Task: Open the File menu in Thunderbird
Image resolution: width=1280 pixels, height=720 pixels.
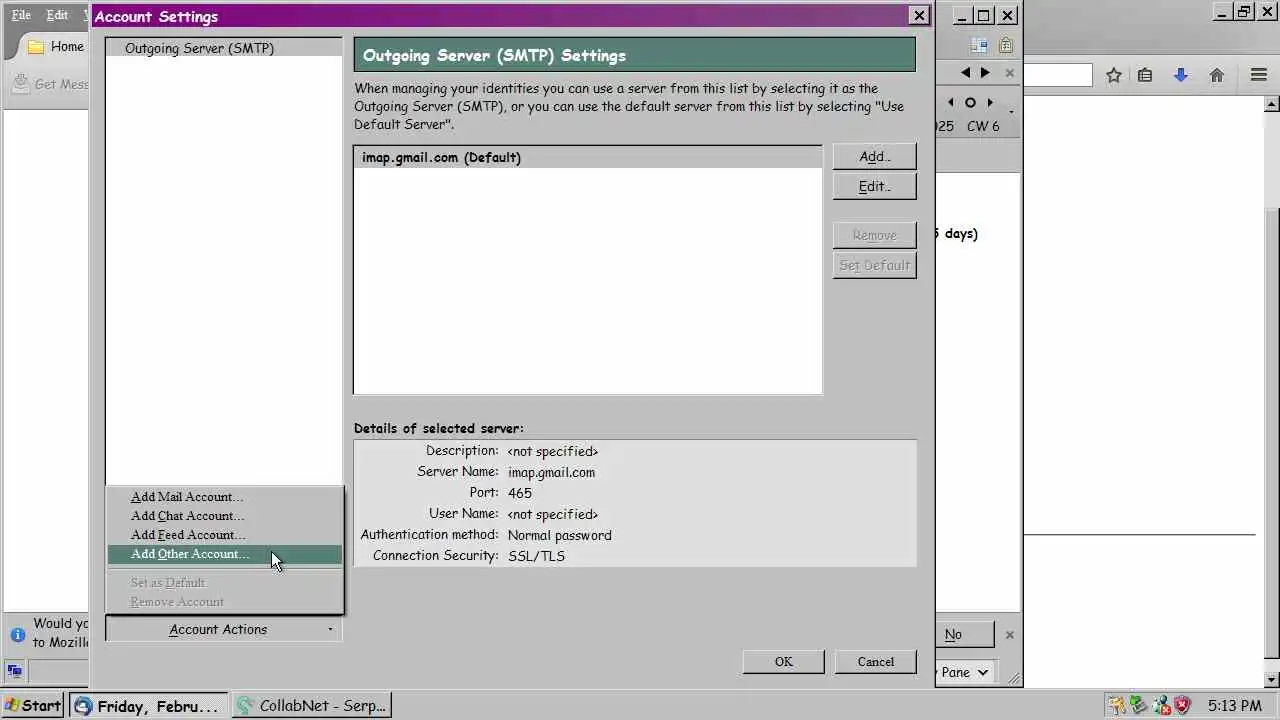Action: (x=21, y=15)
